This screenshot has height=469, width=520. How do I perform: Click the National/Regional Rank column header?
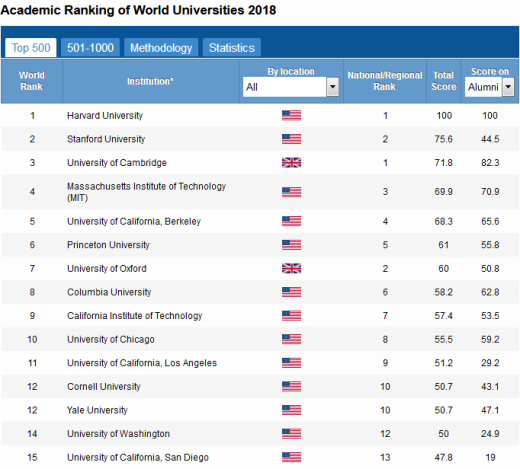pos(385,81)
